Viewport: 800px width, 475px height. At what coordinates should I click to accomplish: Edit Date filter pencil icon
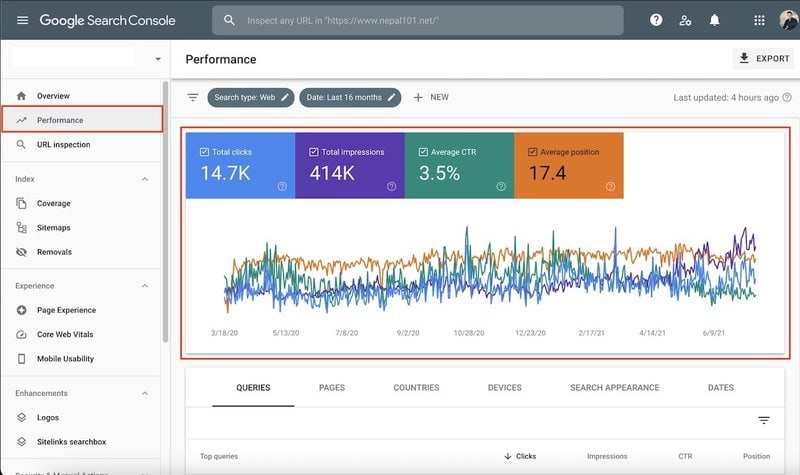[391, 97]
